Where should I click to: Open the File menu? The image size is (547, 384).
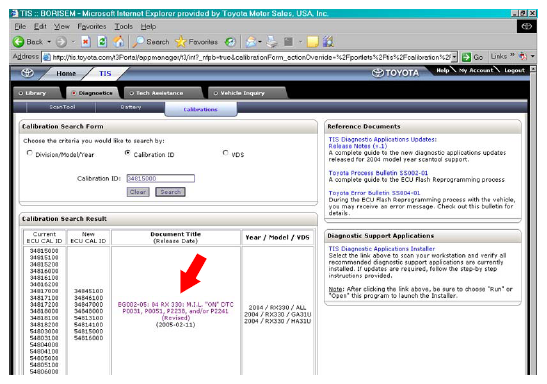pos(20,27)
